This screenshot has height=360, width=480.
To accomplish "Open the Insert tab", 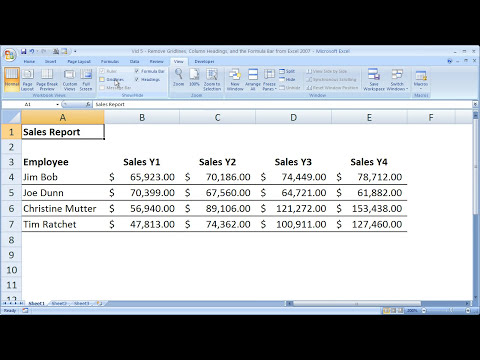I will [x=51, y=62].
